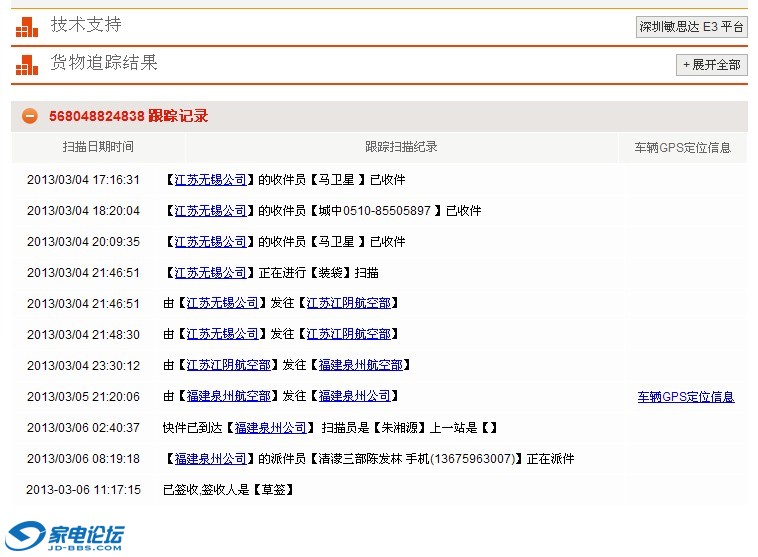Open 江苏无锡公司 link in the 18:20:04 row

210,211
